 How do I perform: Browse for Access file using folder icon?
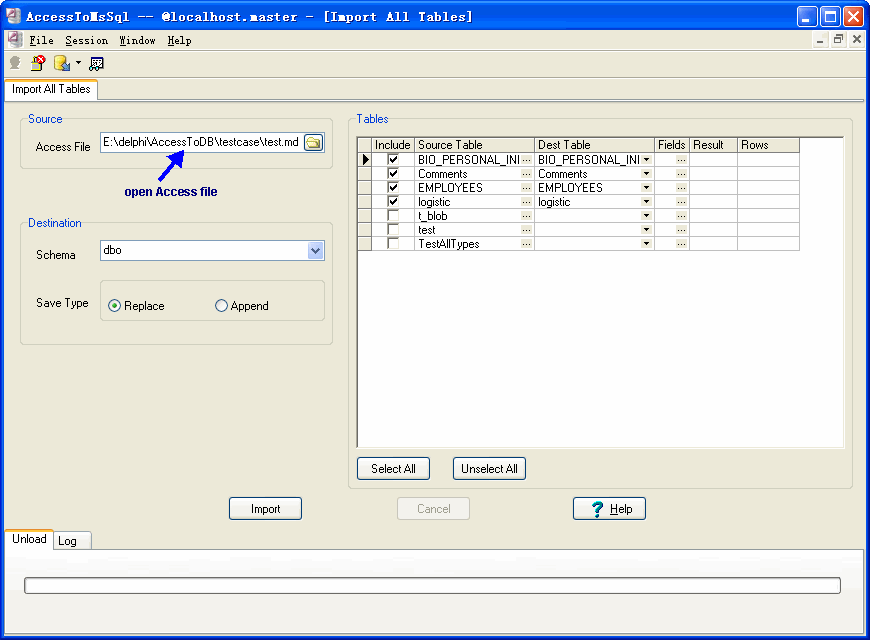(x=313, y=143)
